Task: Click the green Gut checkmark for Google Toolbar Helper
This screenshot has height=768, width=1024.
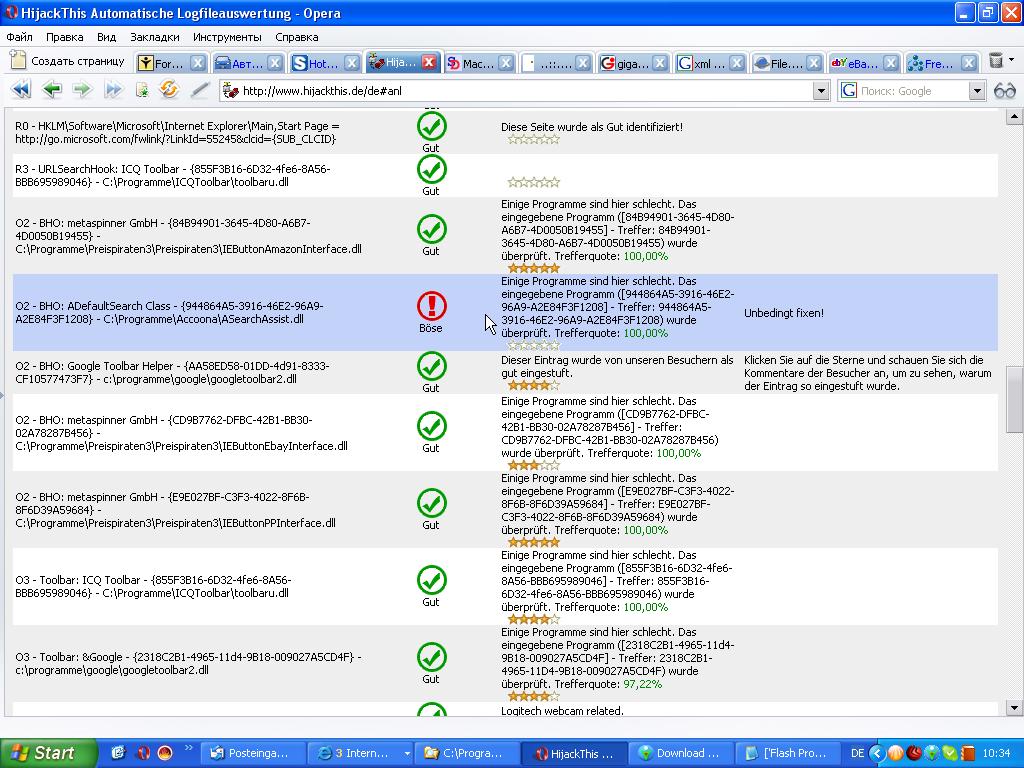Action: click(431, 366)
